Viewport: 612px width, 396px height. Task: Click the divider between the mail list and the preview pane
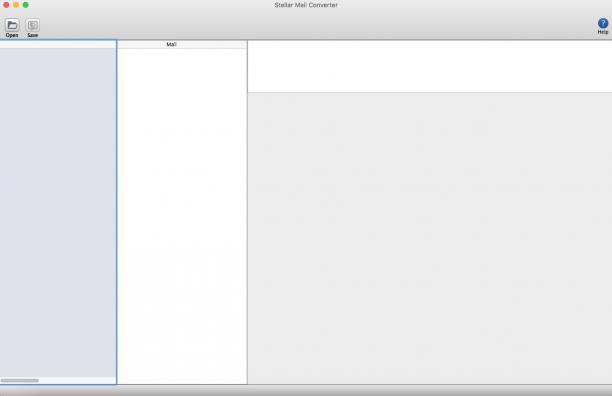(247, 212)
